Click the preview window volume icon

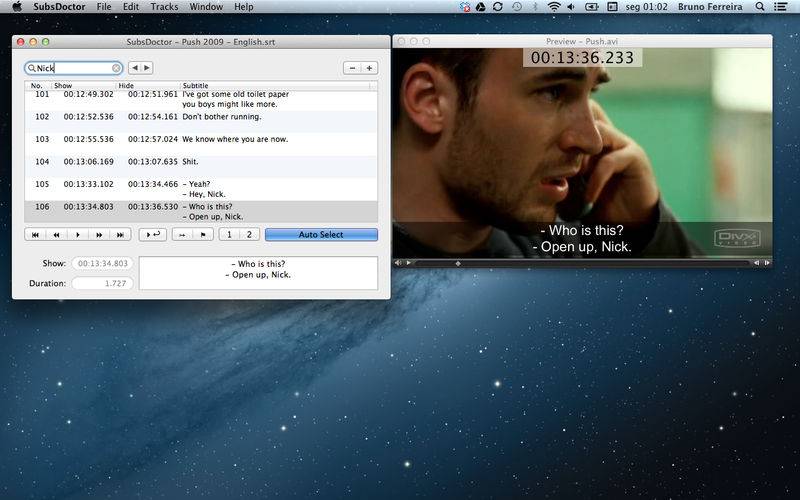398,263
